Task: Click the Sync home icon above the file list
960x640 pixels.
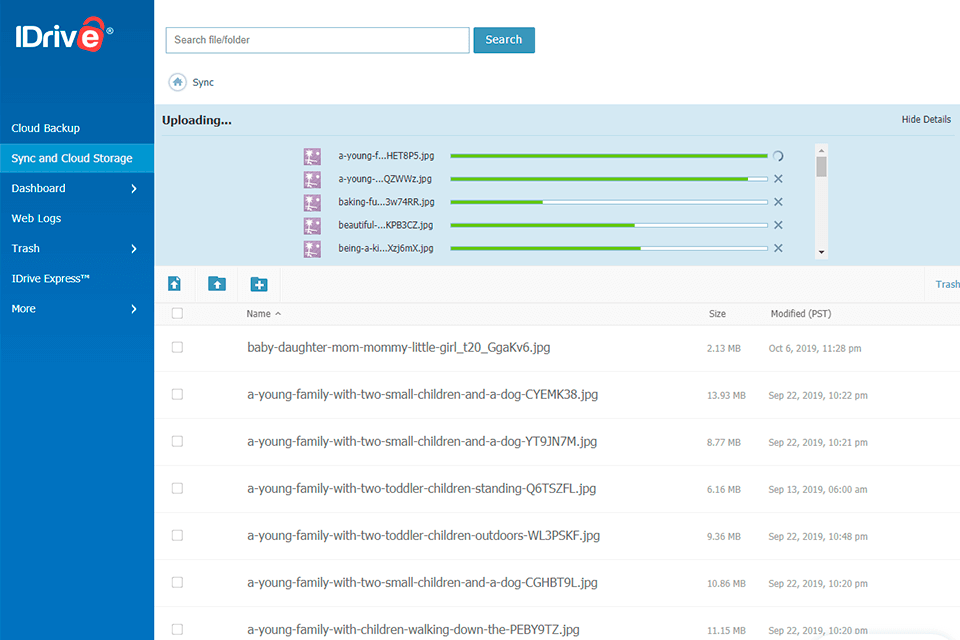Action: pyautogui.click(x=178, y=82)
